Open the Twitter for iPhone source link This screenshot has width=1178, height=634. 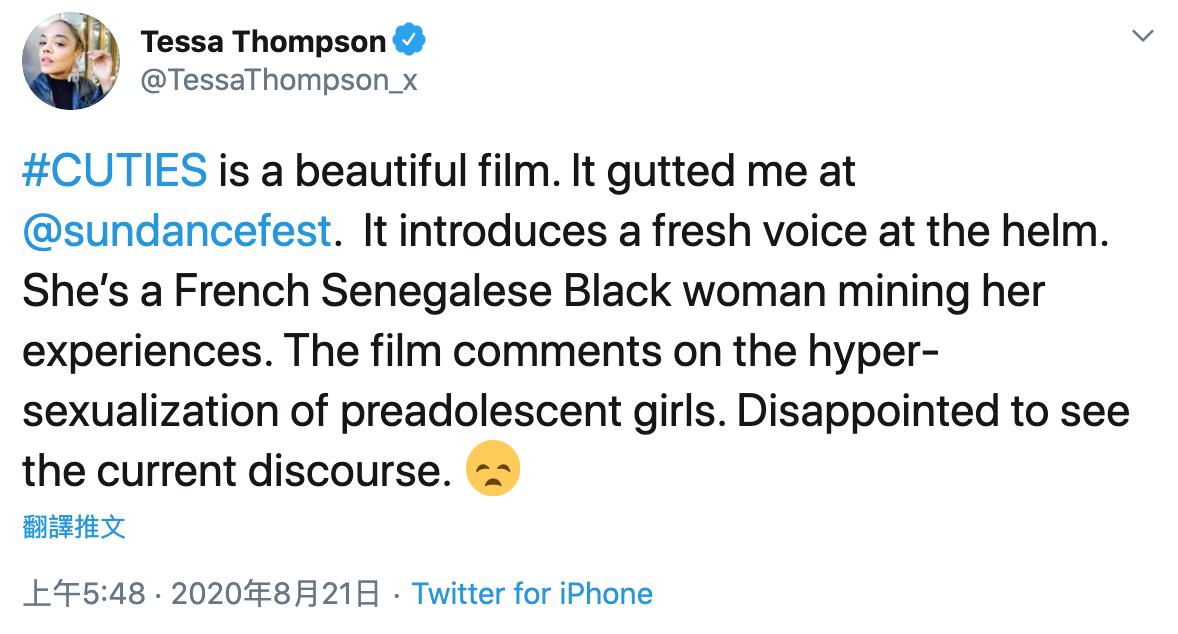532,594
